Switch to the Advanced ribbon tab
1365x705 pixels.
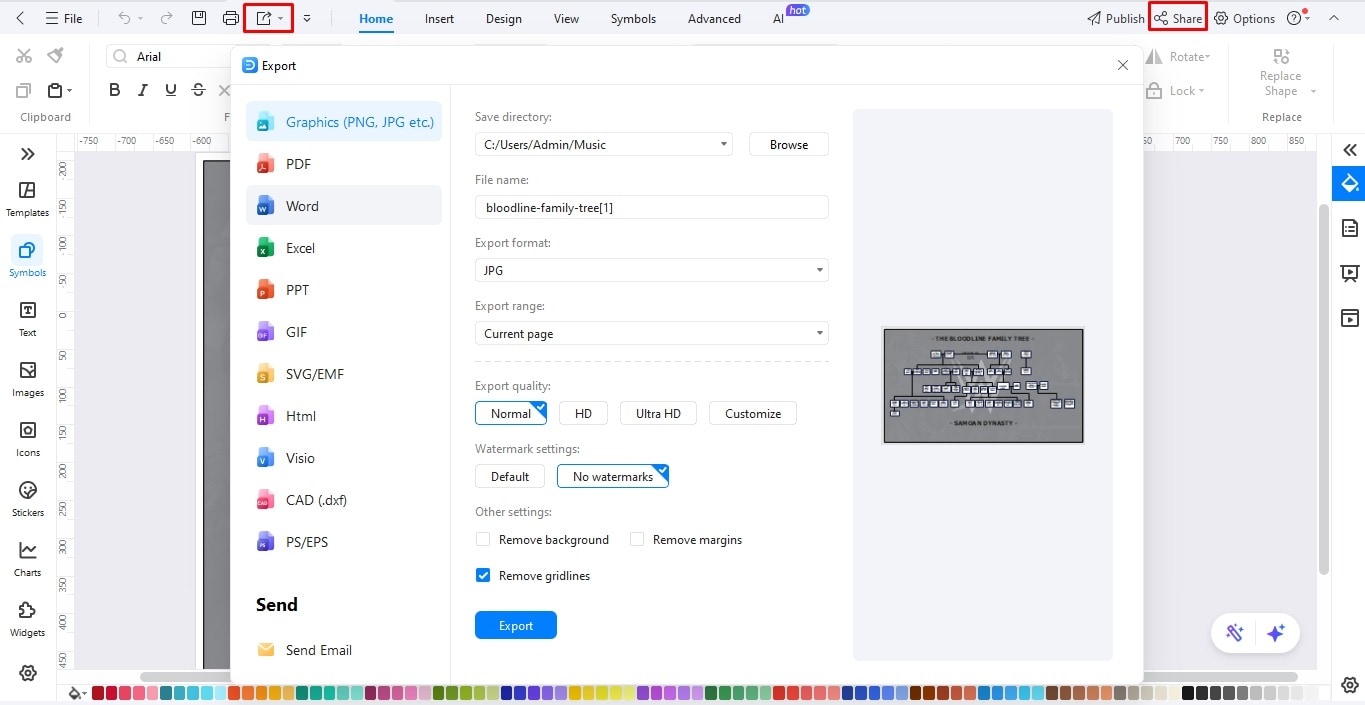click(x=714, y=18)
